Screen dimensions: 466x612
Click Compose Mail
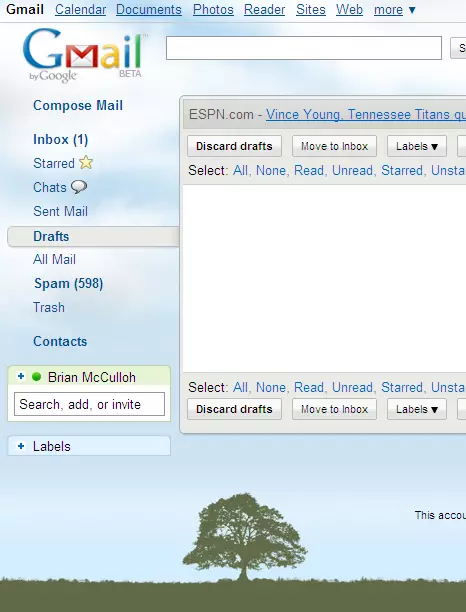point(78,105)
